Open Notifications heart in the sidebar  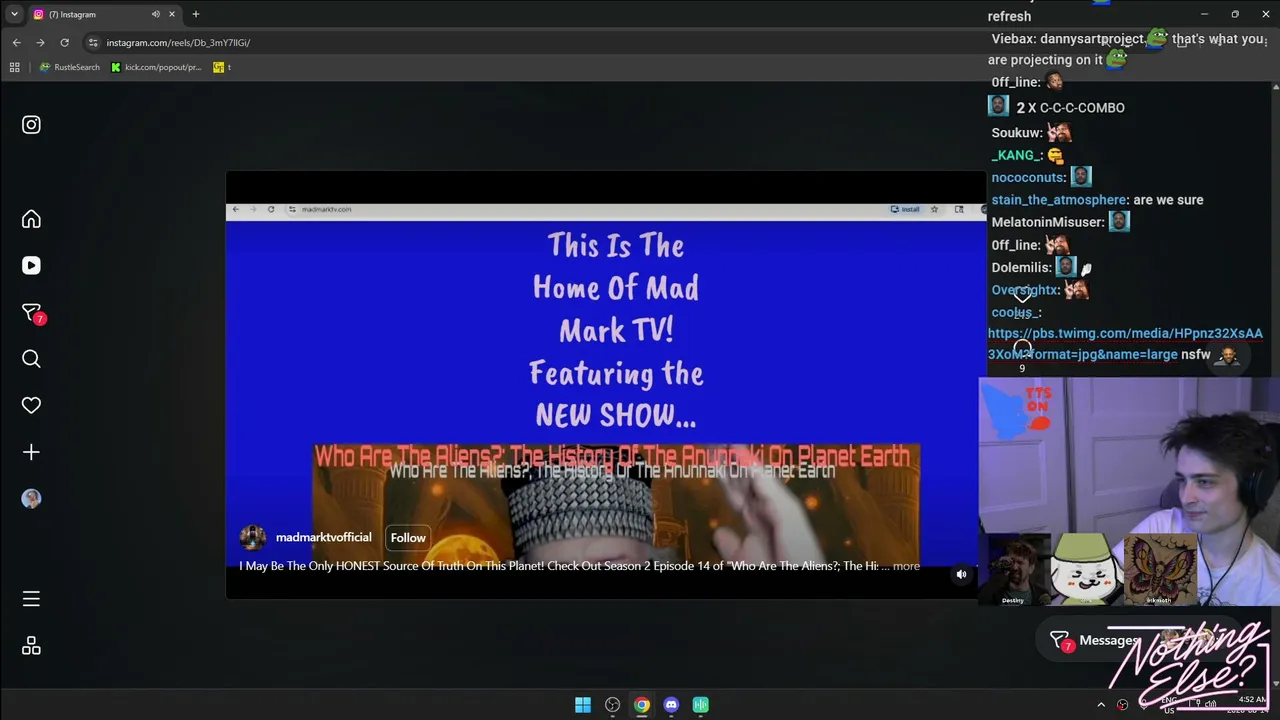click(31, 405)
